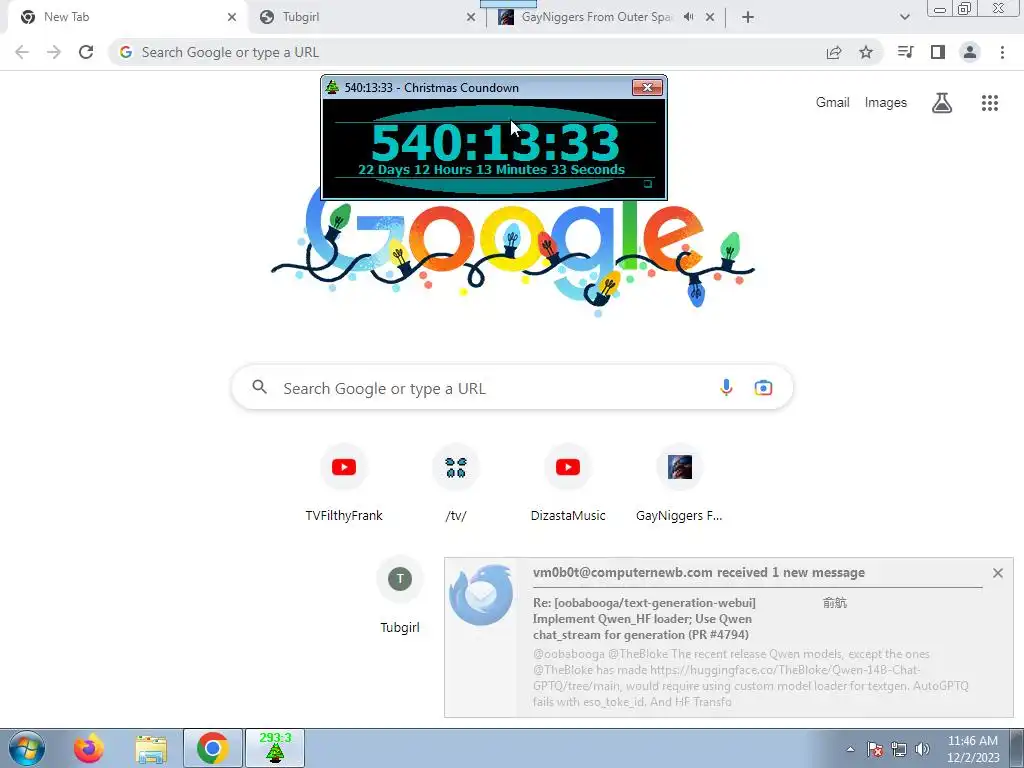The image size is (1024, 768).
Task: Mute the audio-playing tab speaker icon
Action: coord(688,17)
